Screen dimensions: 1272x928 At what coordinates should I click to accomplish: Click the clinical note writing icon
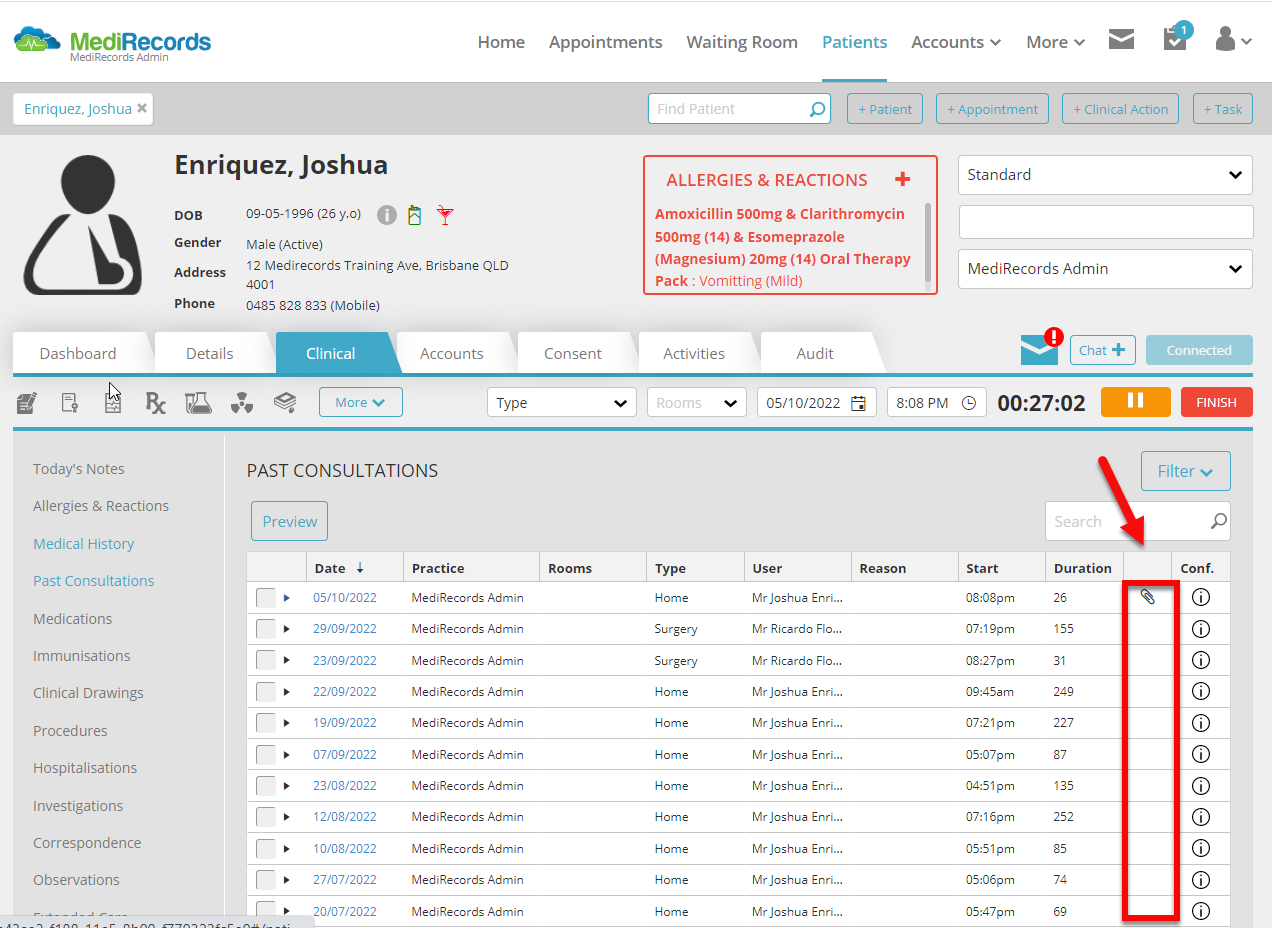click(x=28, y=403)
